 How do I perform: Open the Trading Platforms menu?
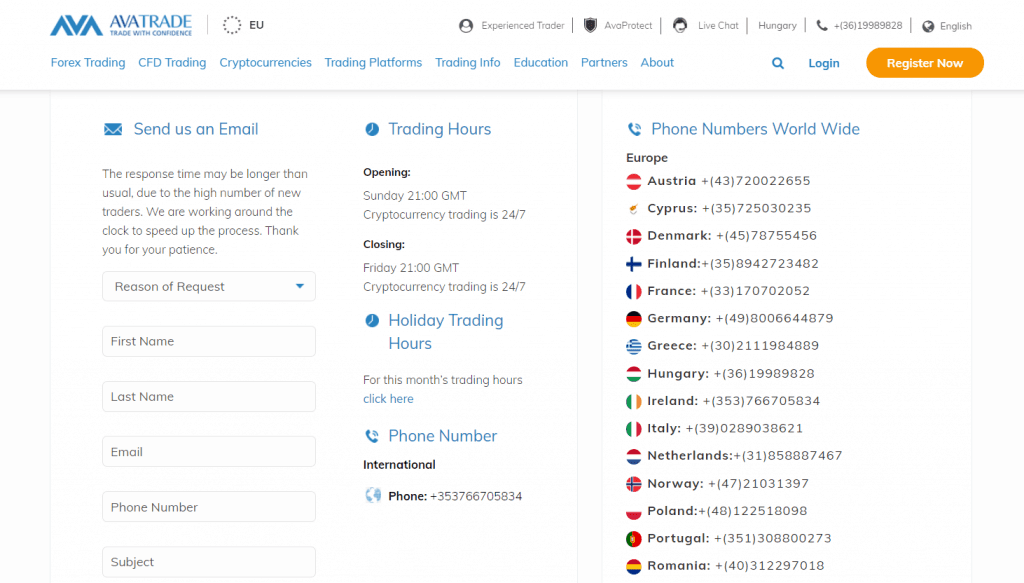(373, 63)
